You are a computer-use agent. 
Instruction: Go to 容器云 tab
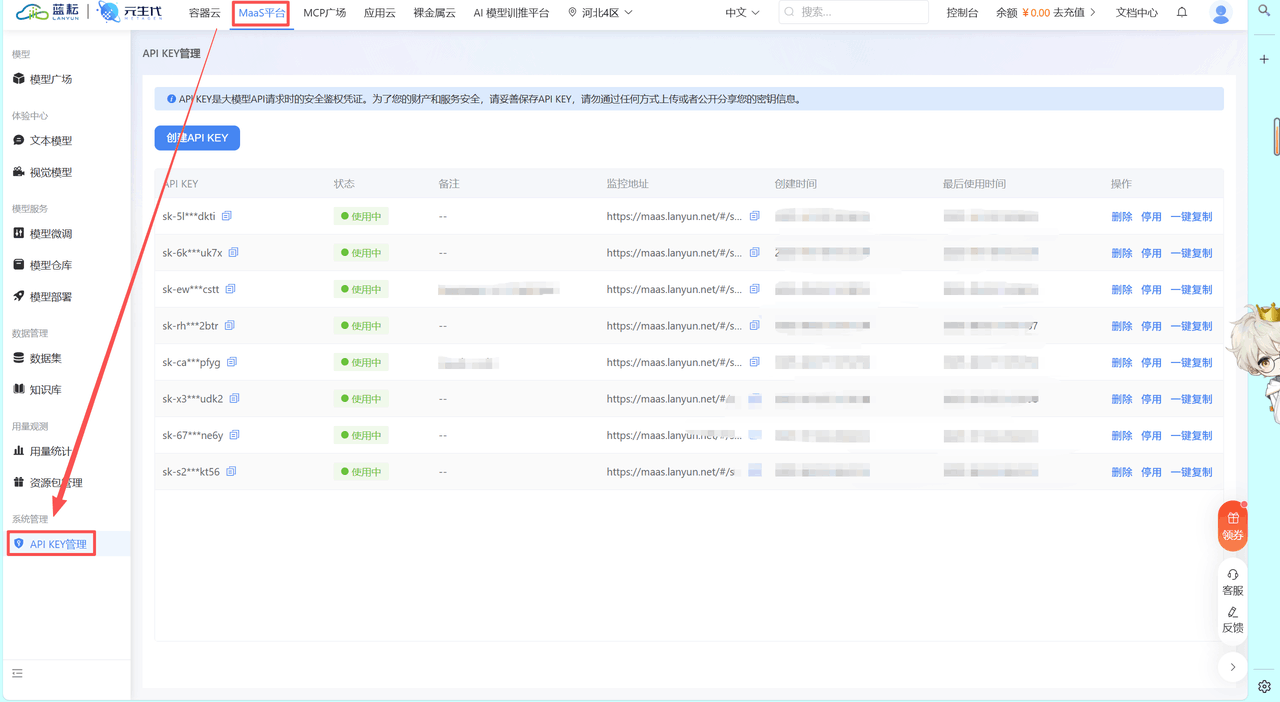[x=204, y=13]
